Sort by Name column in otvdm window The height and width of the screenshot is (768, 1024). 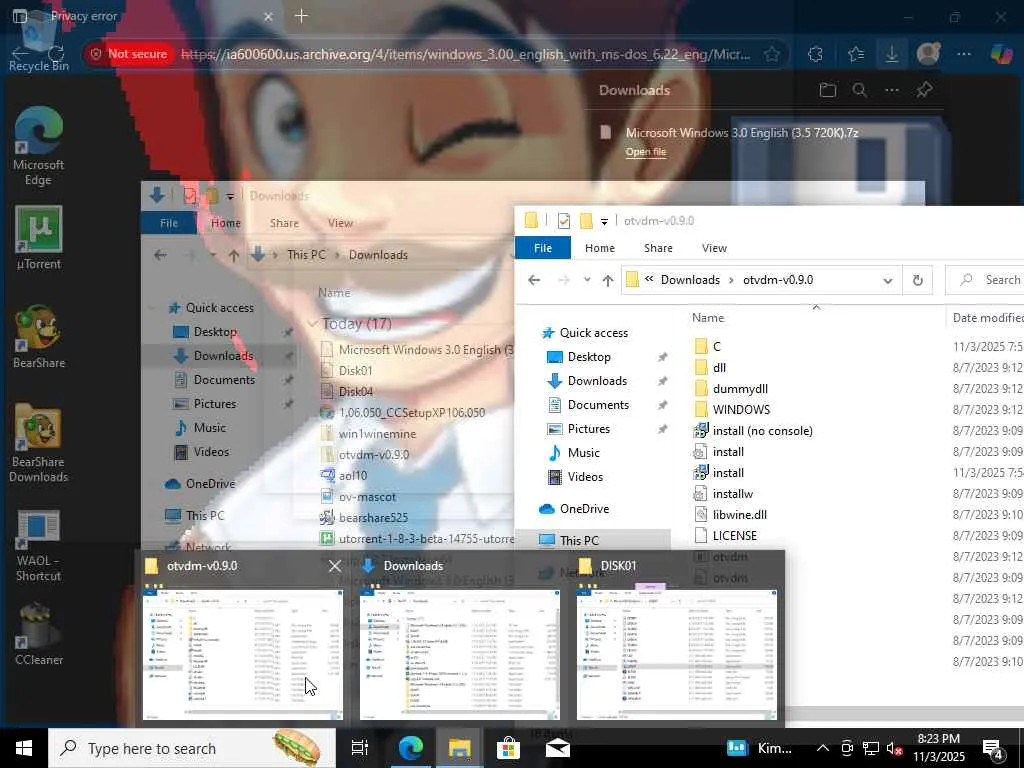tap(708, 318)
